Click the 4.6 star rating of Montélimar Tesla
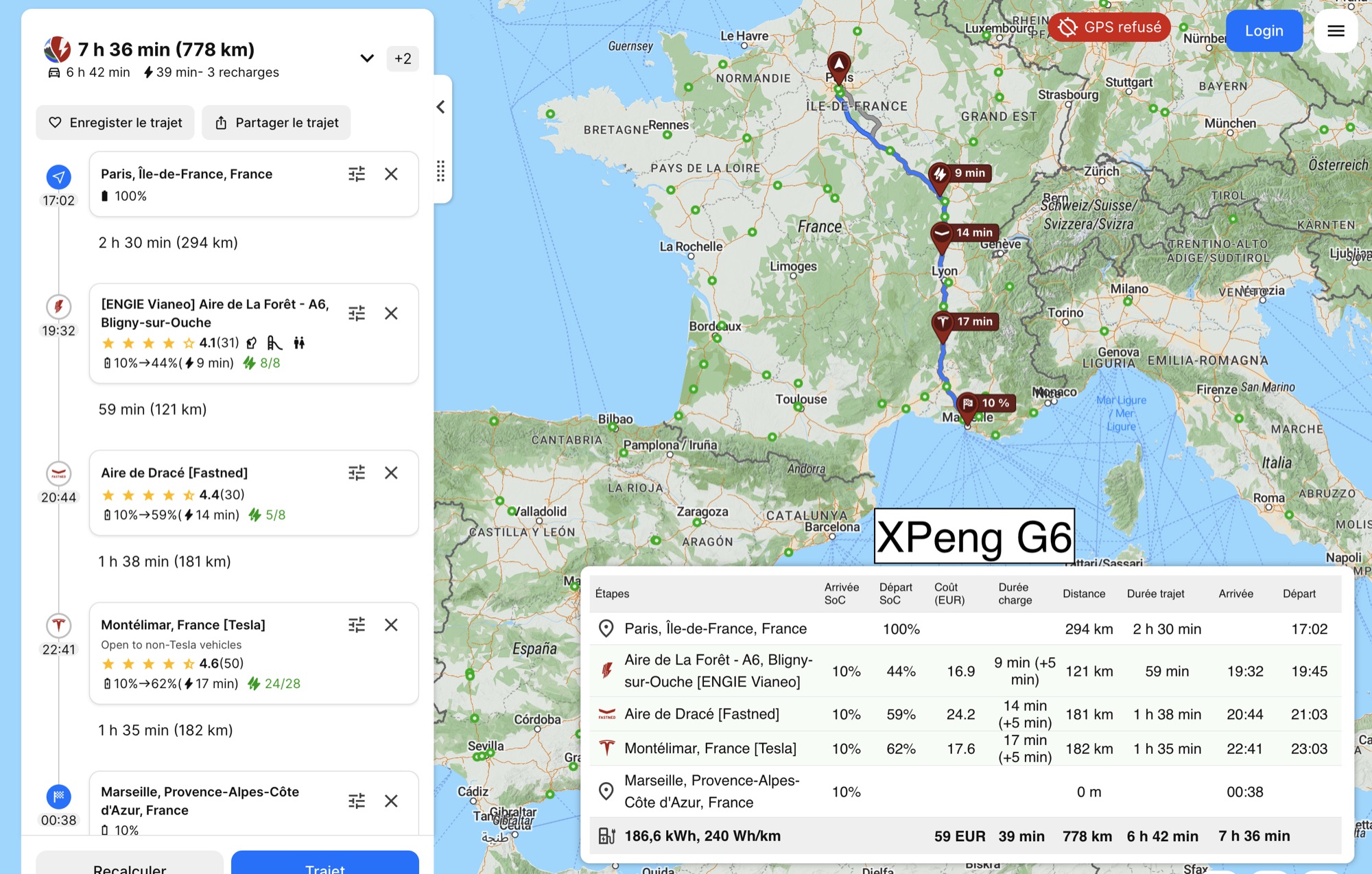 click(172, 663)
